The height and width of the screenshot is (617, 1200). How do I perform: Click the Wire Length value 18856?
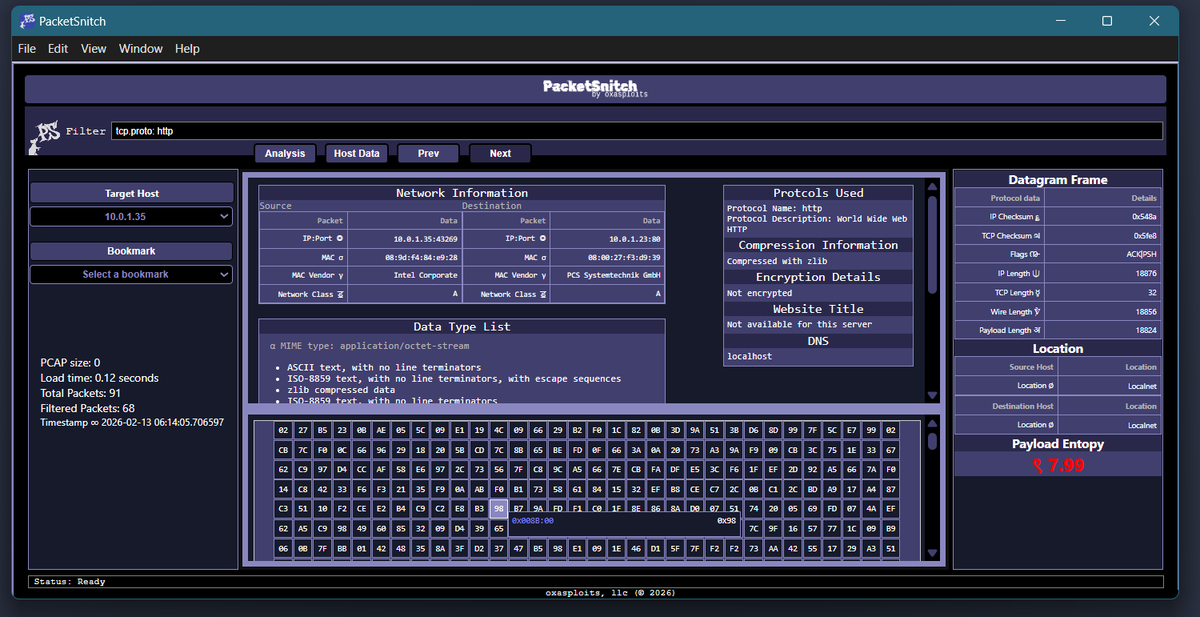(1147, 312)
